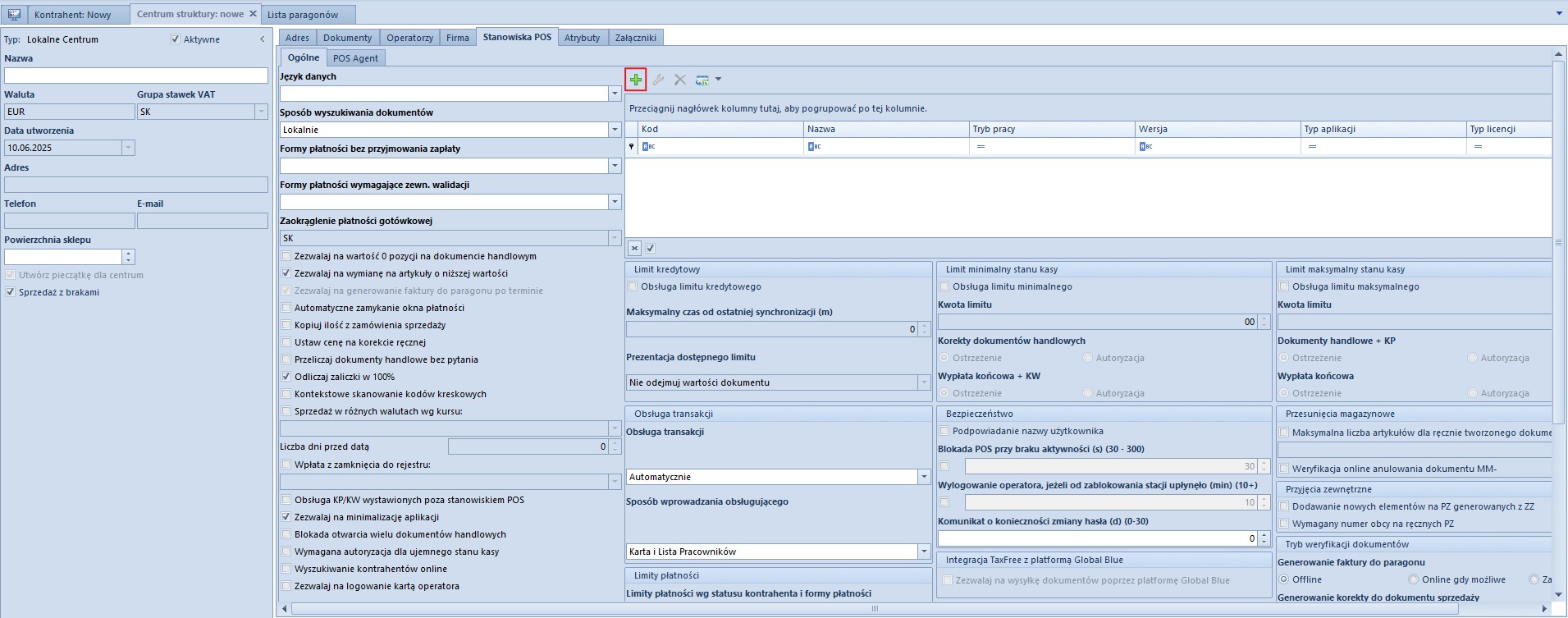
Task: Click the grid export layout icon
Action: click(702, 80)
